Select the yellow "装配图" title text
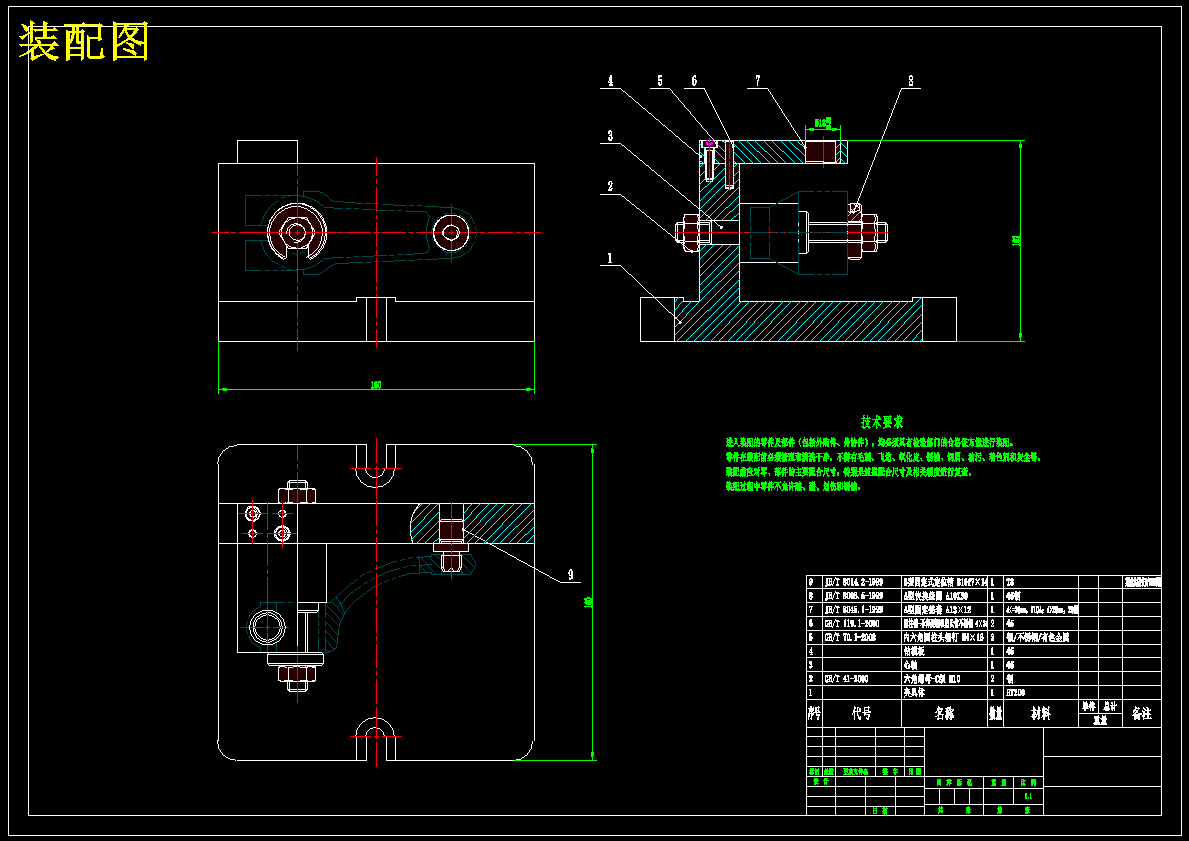1189x841 pixels. pyautogui.click(x=83, y=42)
